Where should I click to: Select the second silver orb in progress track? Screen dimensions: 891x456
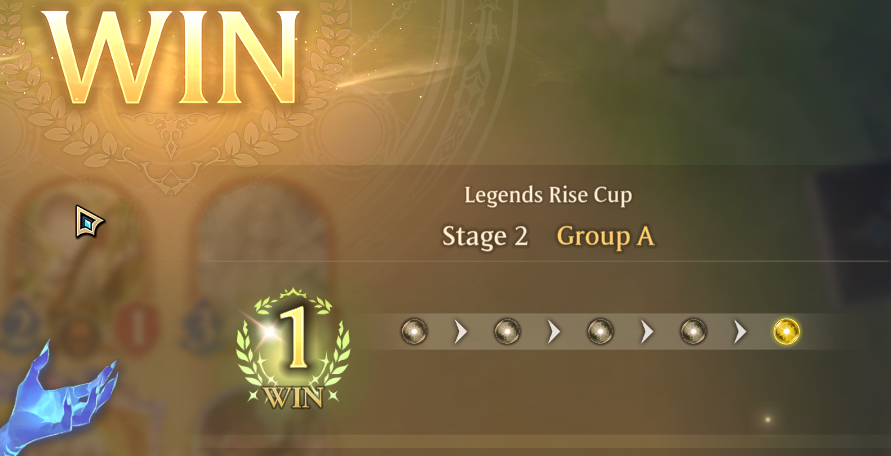coord(507,331)
